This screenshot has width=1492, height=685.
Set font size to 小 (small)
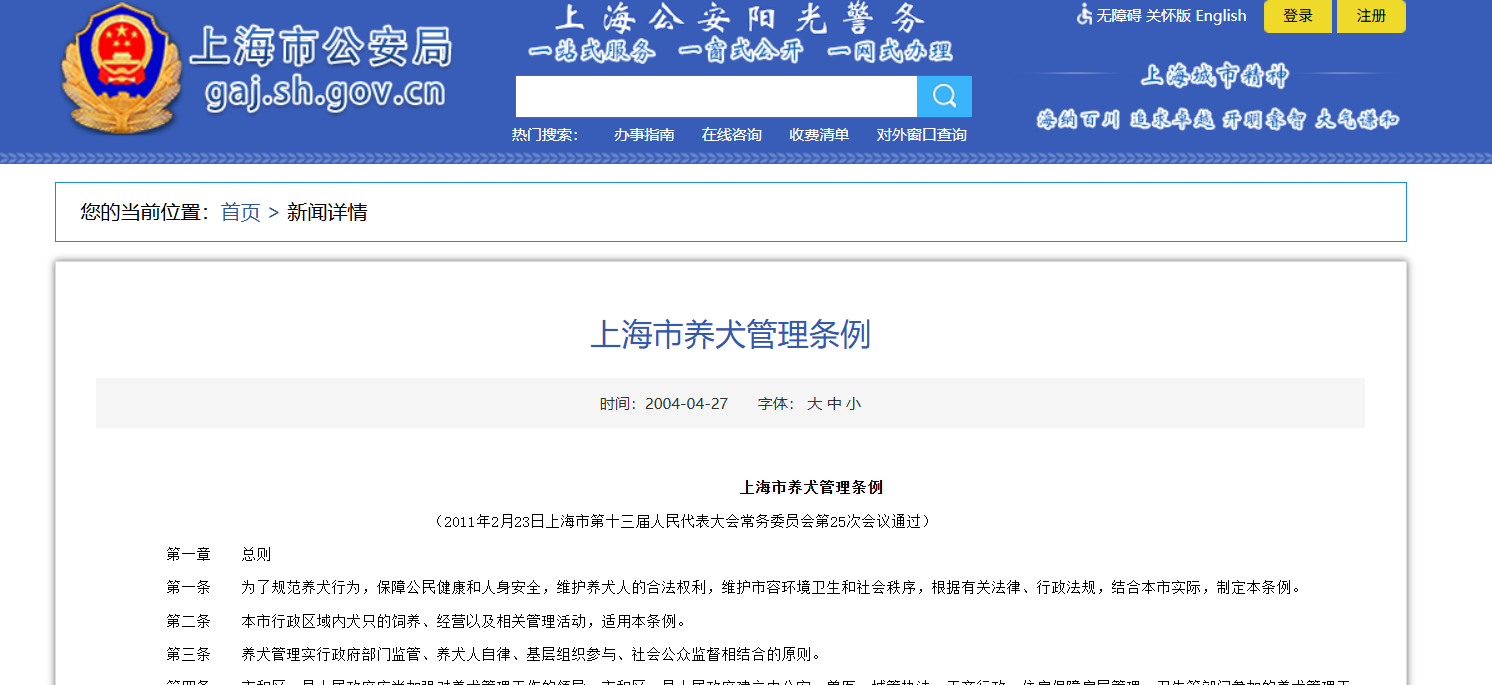pos(853,404)
